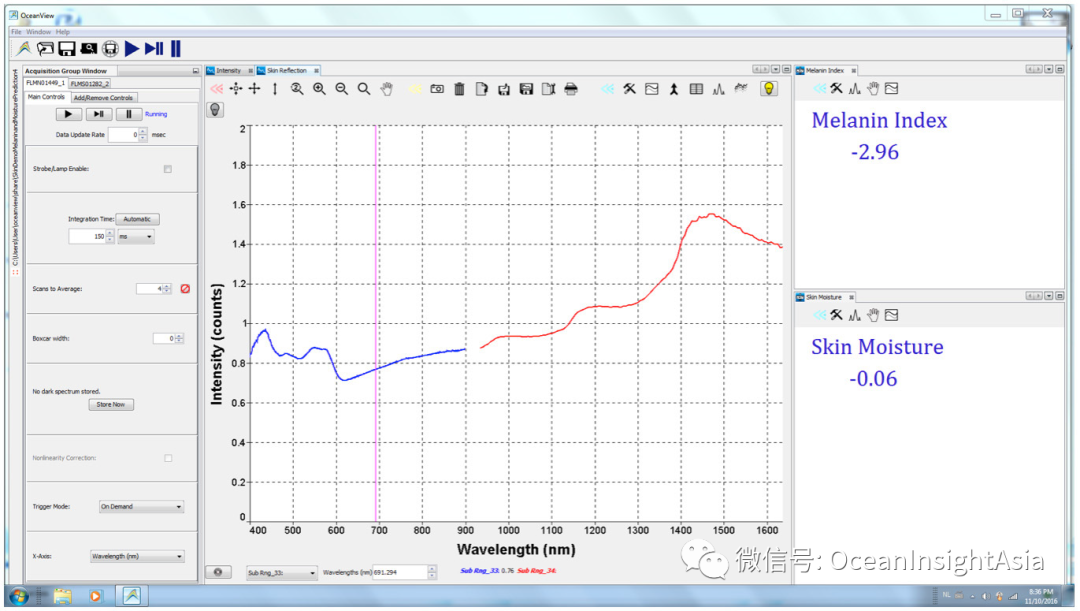This screenshot has height=611, width=1080.
Task: Select the hand pan tool in graph toolbar
Action: coord(387,89)
